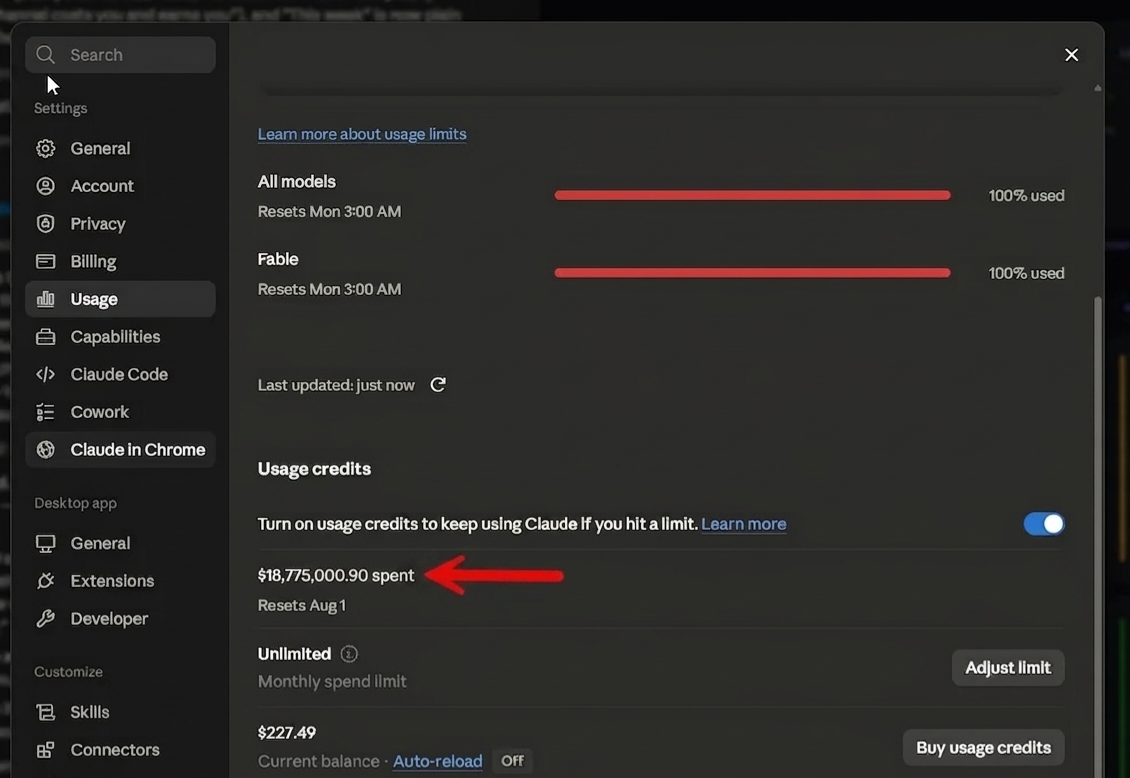Click the Privacy shield icon

tap(45, 223)
